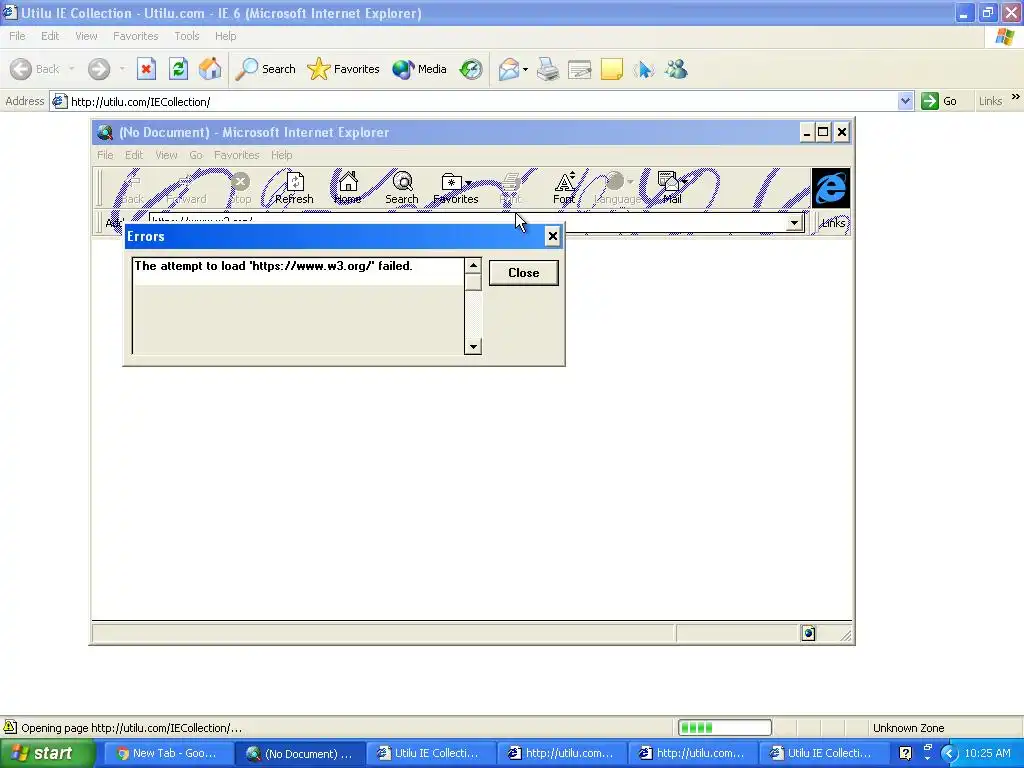Click the Messenger people icon in IE 6 toolbar
Screen dimensions: 1024x768
(x=677, y=69)
